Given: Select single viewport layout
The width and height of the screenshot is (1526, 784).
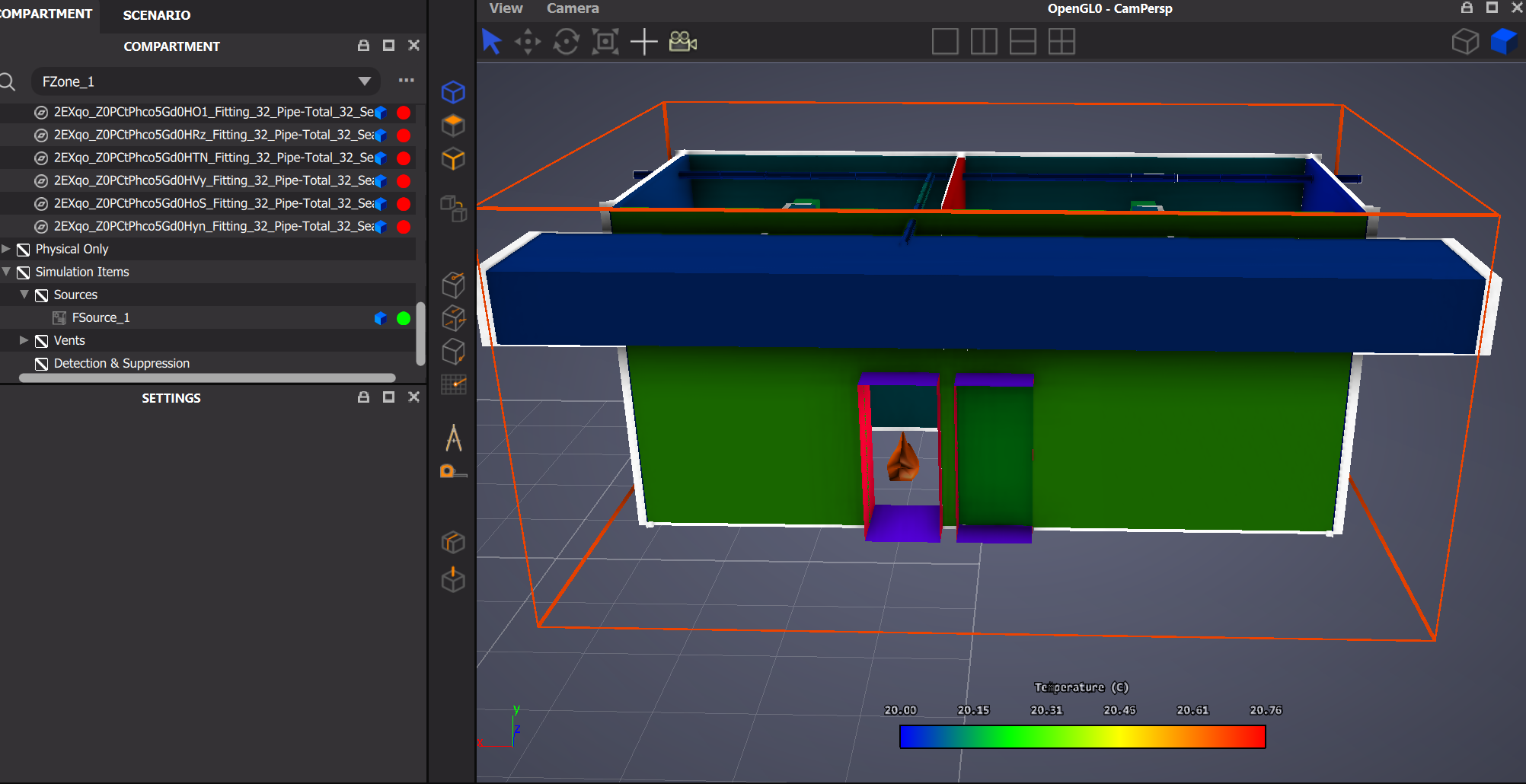Looking at the screenshot, I should pyautogui.click(x=945, y=42).
